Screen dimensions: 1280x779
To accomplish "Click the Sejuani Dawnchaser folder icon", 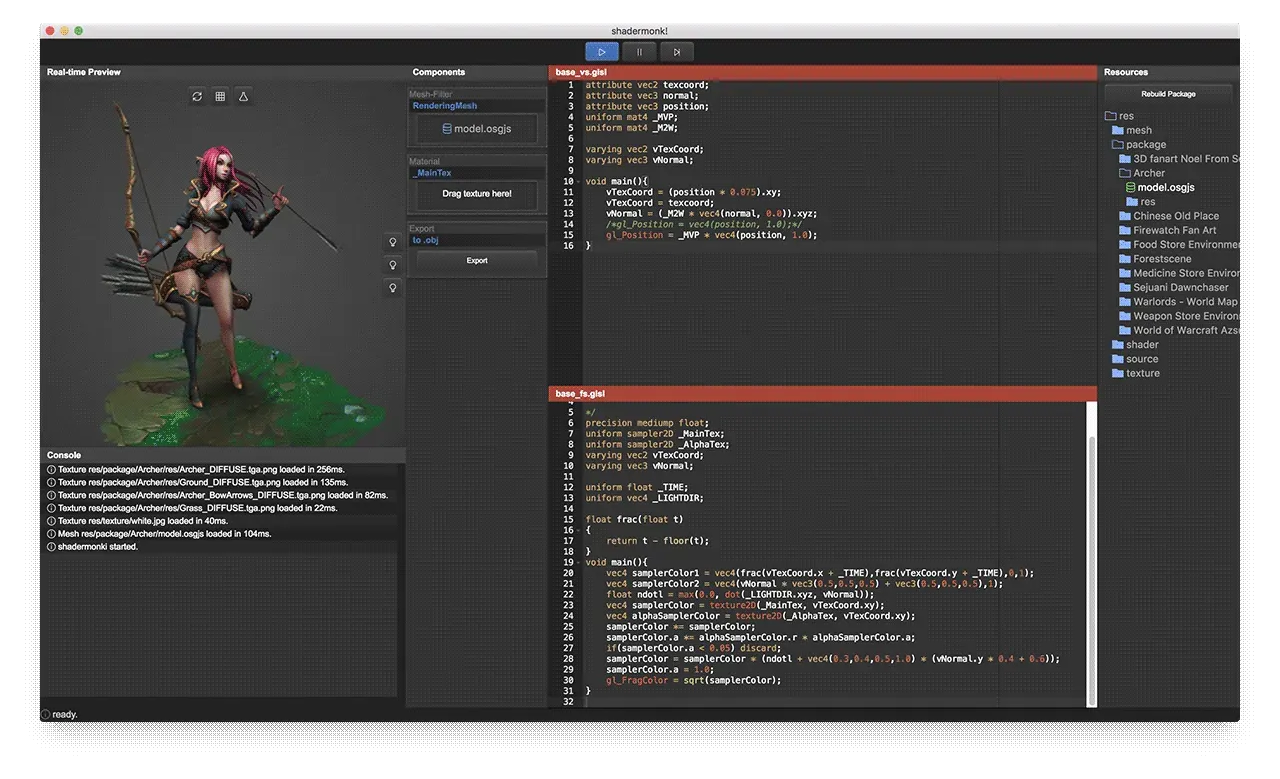I will [1125, 287].
